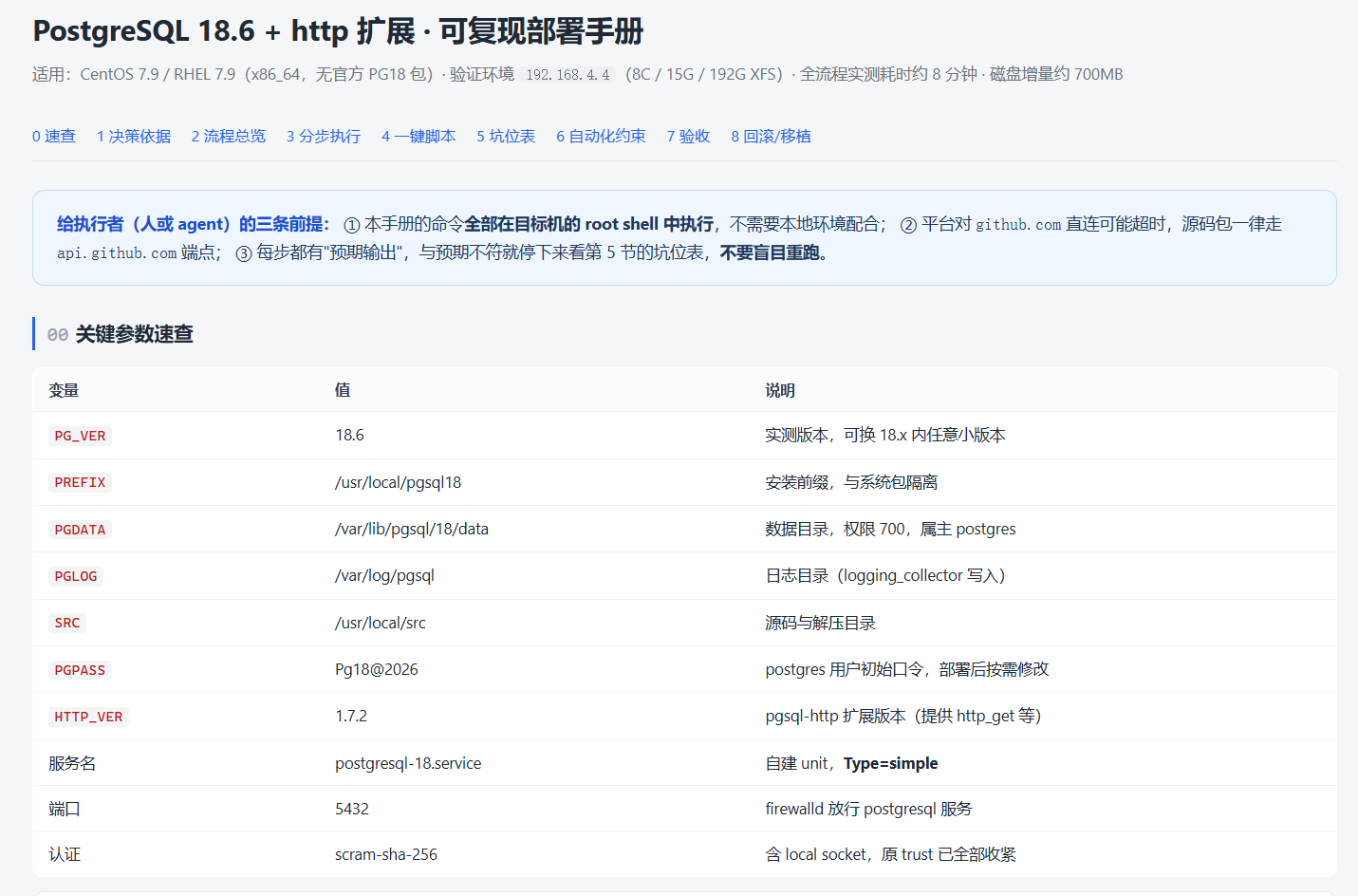Click the /usr/local/src value cell
The height and width of the screenshot is (896, 1358).
coord(381,623)
